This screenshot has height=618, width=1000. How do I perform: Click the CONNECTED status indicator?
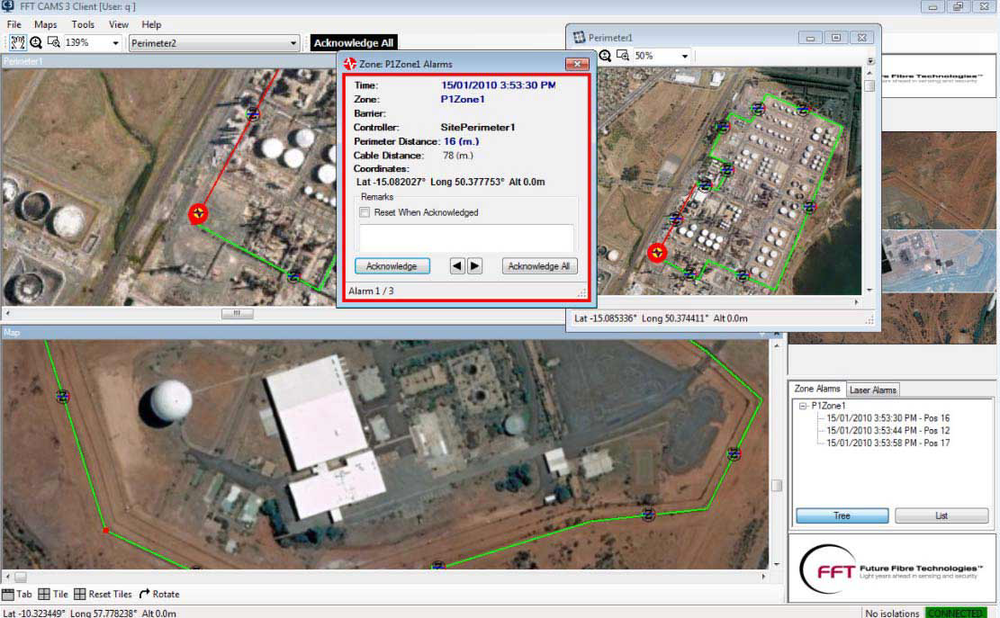pyautogui.click(x=956, y=612)
